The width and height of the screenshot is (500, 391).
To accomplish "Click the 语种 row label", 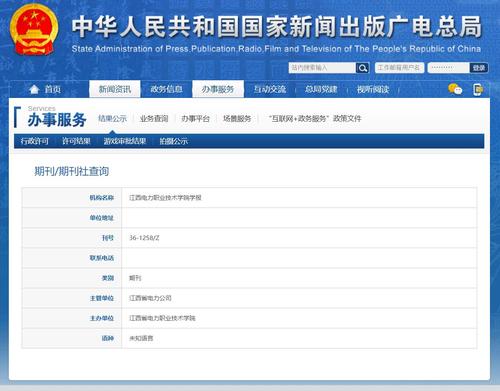I will click(x=108, y=338).
